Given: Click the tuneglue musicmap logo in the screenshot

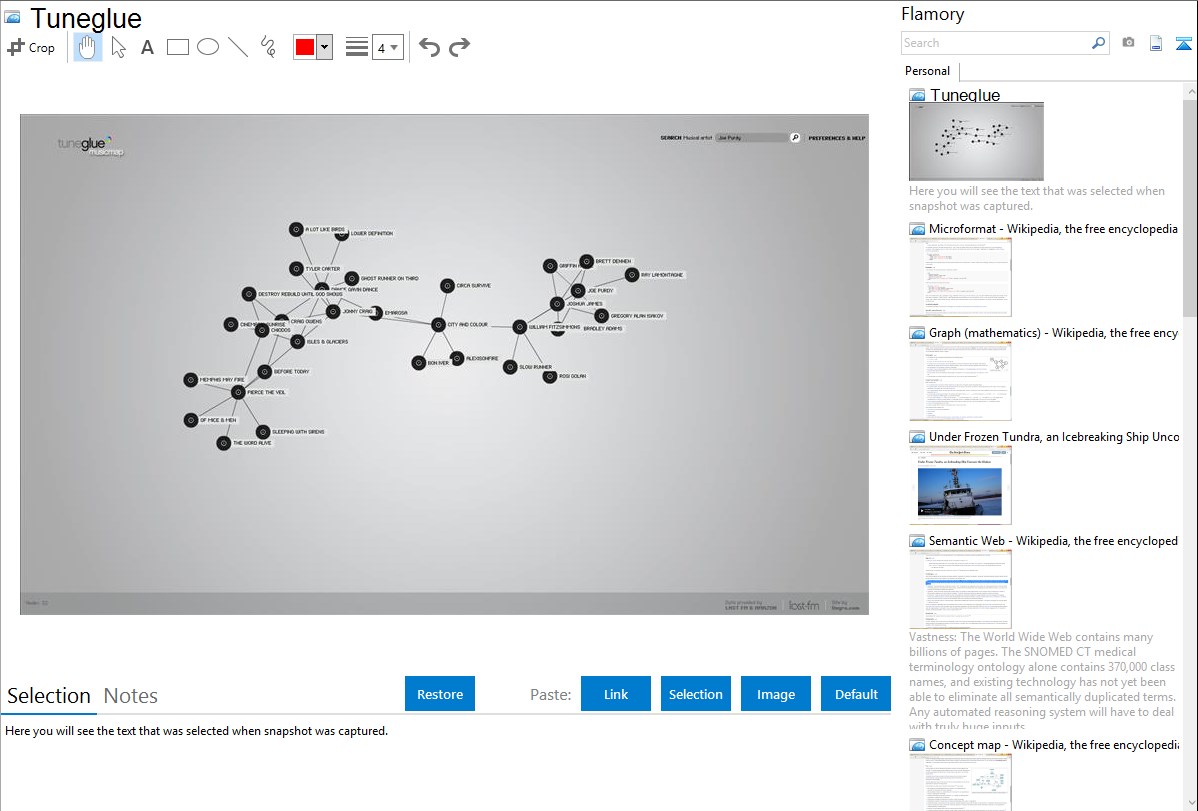Looking at the screenshot, I should (90, 146).
